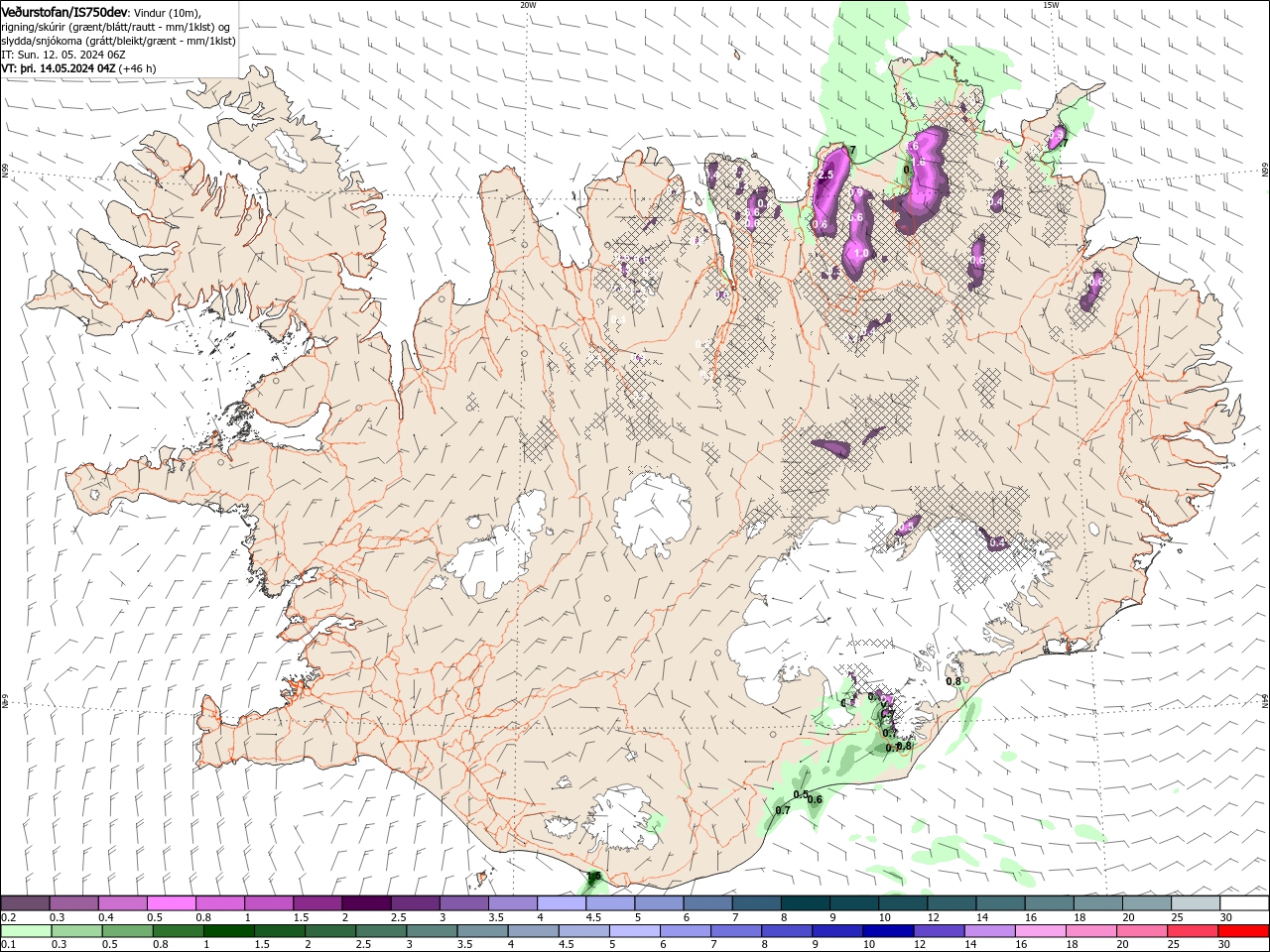Click the description line rigning/skúrir (grænt/blátt/rautt)

(x=116, y=26)
